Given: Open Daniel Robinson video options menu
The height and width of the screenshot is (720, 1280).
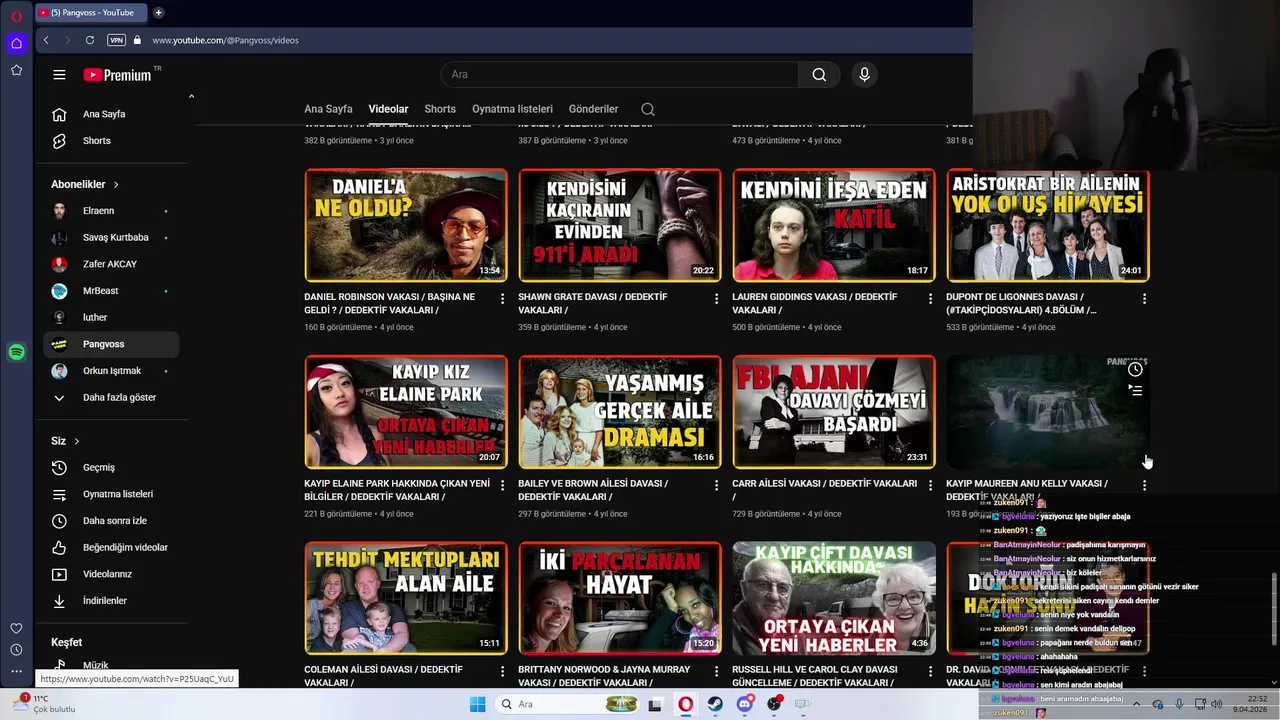Looking at the screenshot, I should (503, 299).
